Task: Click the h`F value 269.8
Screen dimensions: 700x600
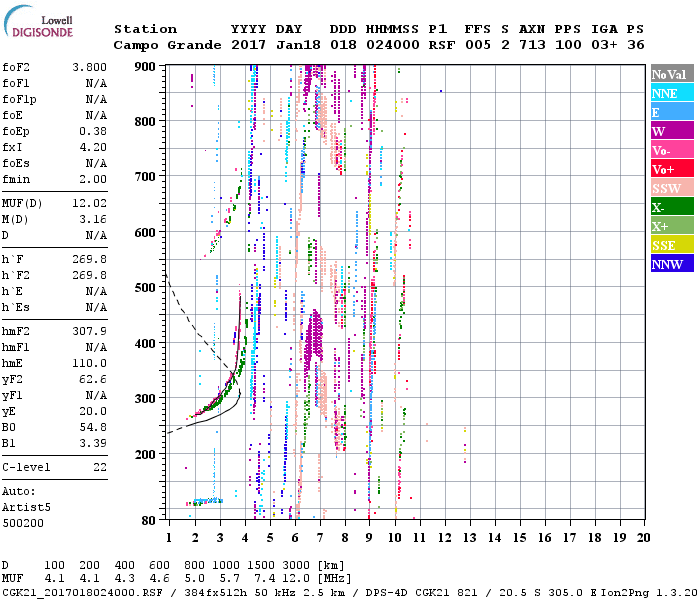Action: 89,259
